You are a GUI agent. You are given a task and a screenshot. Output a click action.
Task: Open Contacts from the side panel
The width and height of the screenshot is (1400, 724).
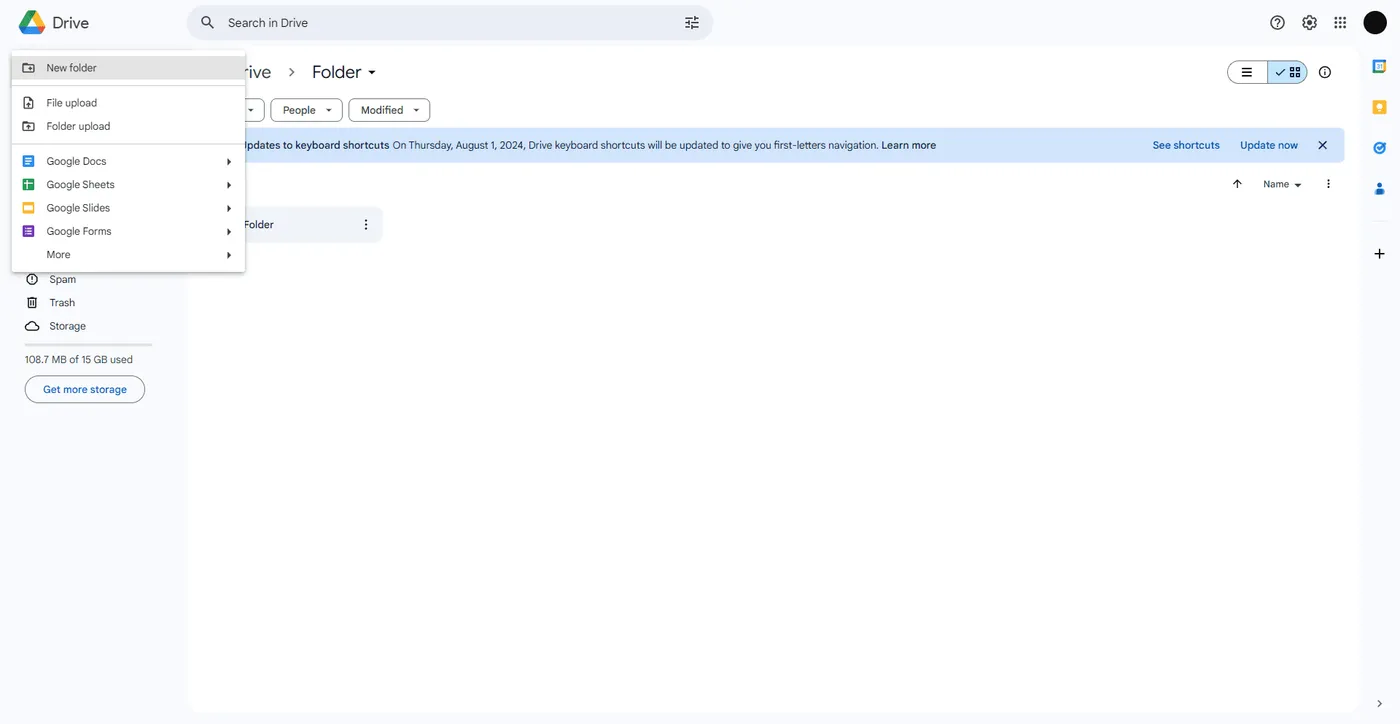(x=1379, y=188)
